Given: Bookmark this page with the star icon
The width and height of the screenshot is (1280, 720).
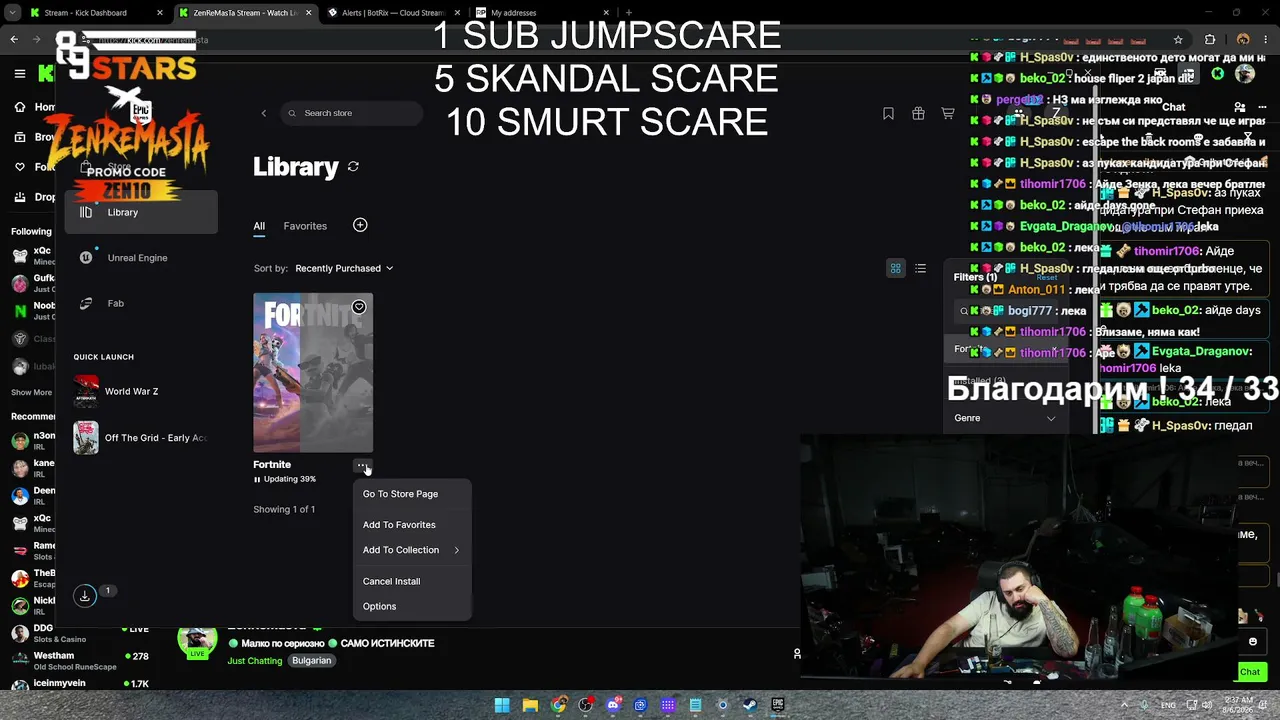Looking at the screenshot, I should pyautogui.click(x=1178, y=40).
